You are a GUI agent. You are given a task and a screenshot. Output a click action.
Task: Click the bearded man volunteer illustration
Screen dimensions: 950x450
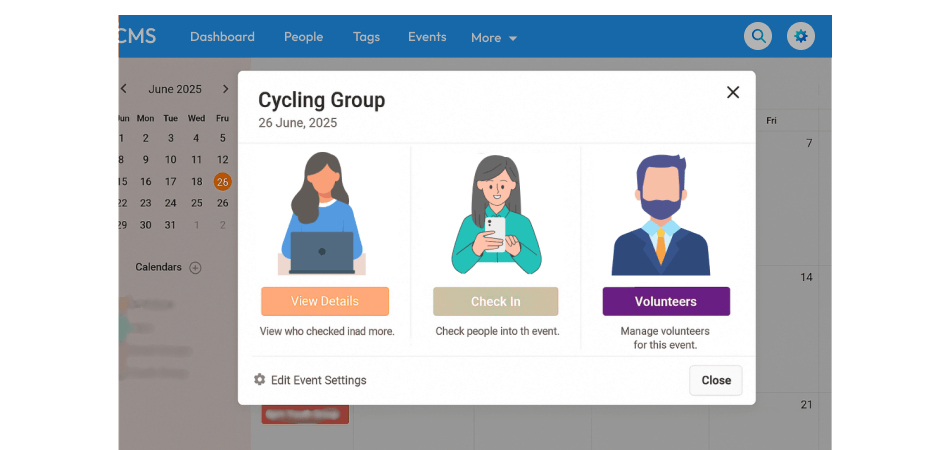(661, 214)
